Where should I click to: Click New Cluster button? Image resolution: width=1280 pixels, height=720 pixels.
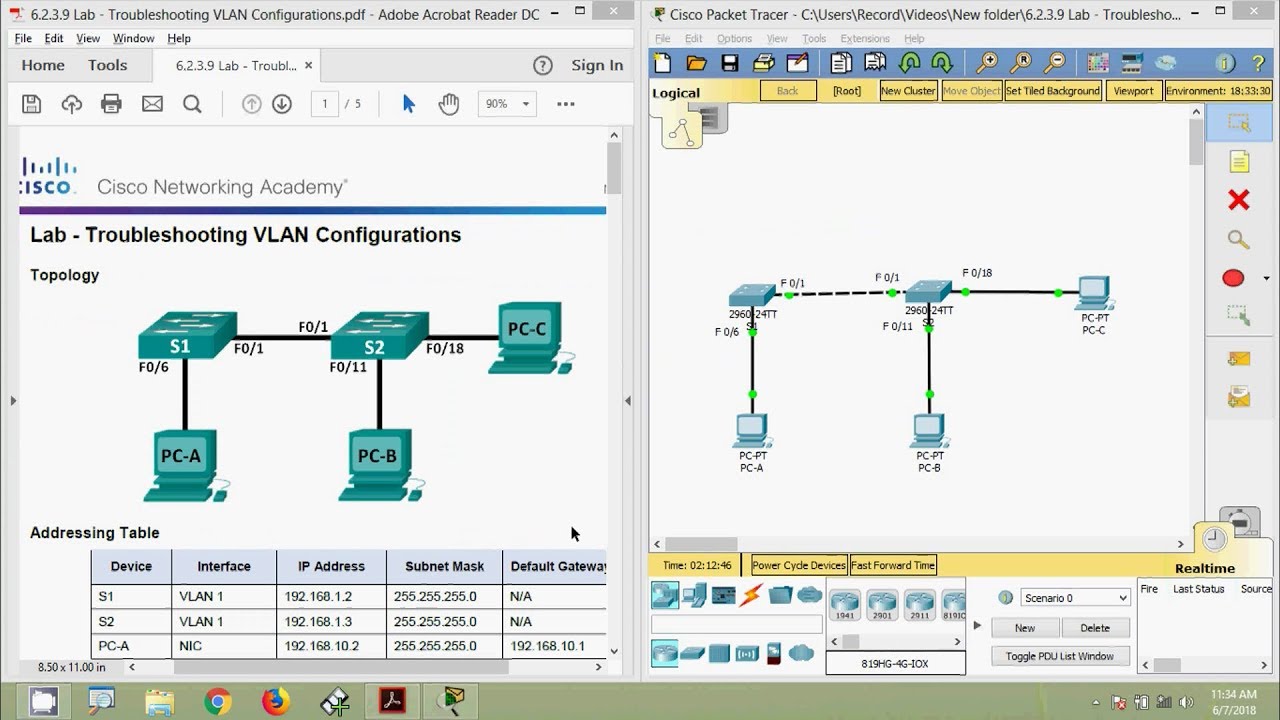point(908,91)
